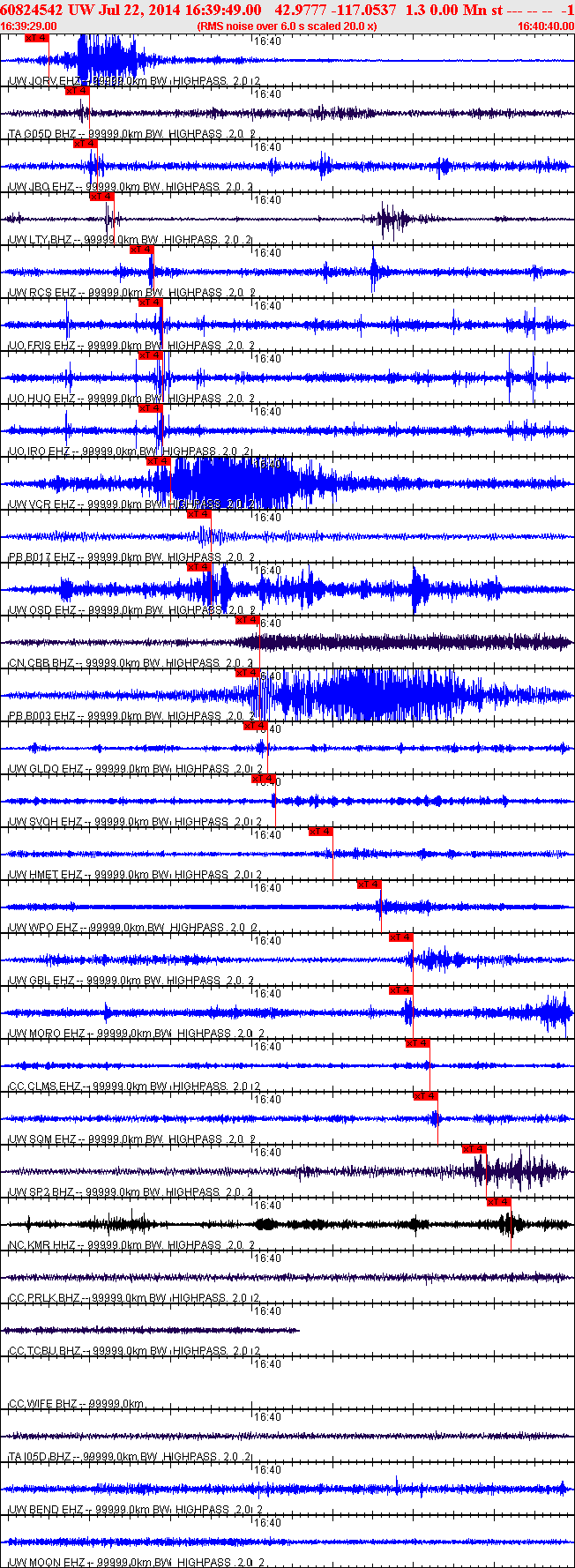Screen dimensions: 575x1568
Task: Click the red pick marker on UW SP2 trace
Action: [x=474, y=1149]
